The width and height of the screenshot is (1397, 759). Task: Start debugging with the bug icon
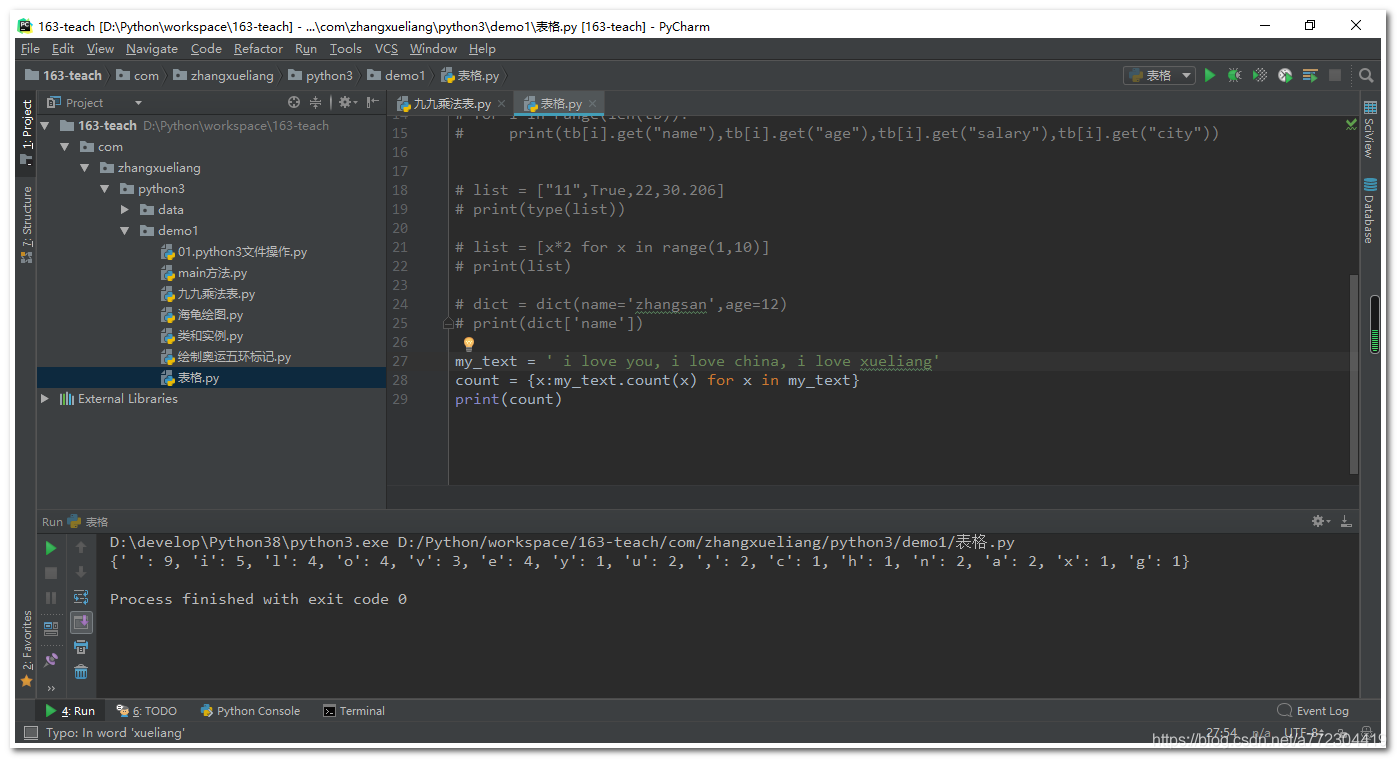coord(1235,75)
